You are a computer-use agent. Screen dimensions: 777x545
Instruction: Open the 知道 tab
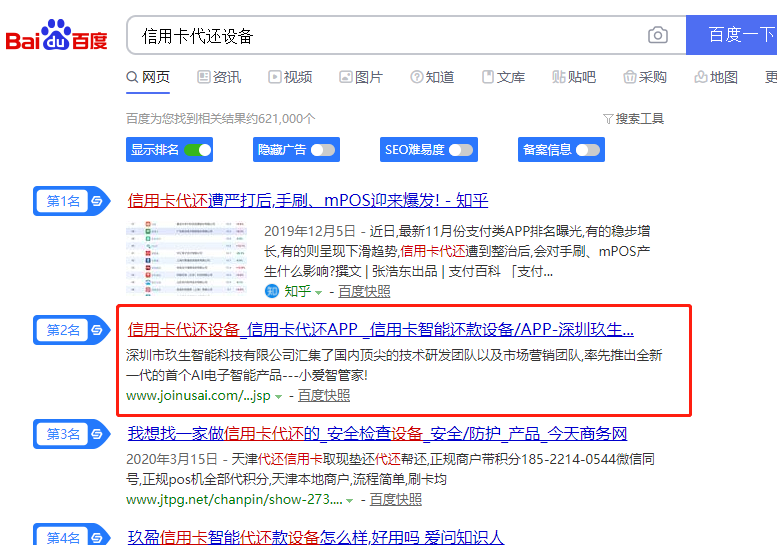click(432, 77)
